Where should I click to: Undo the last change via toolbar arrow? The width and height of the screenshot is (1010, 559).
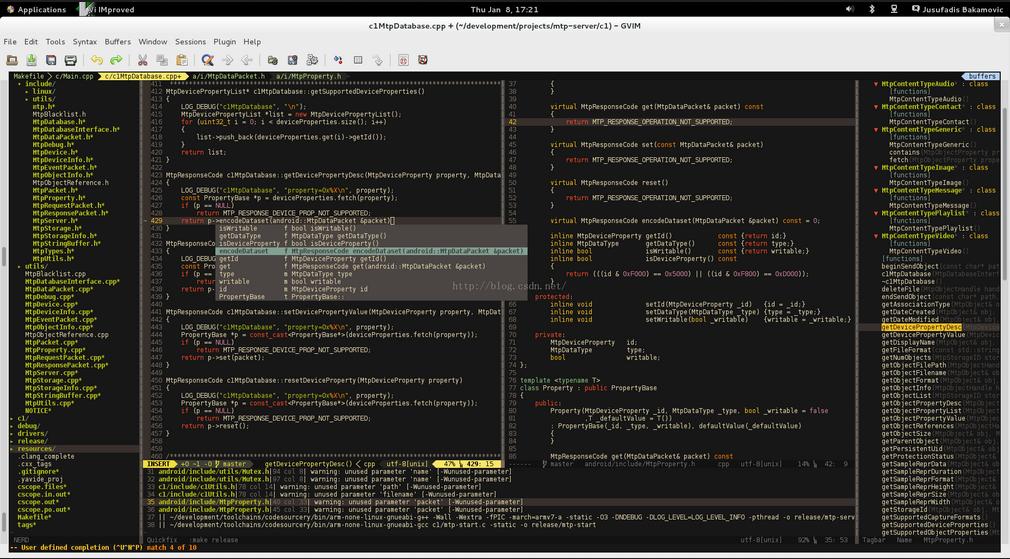[97, 60]
